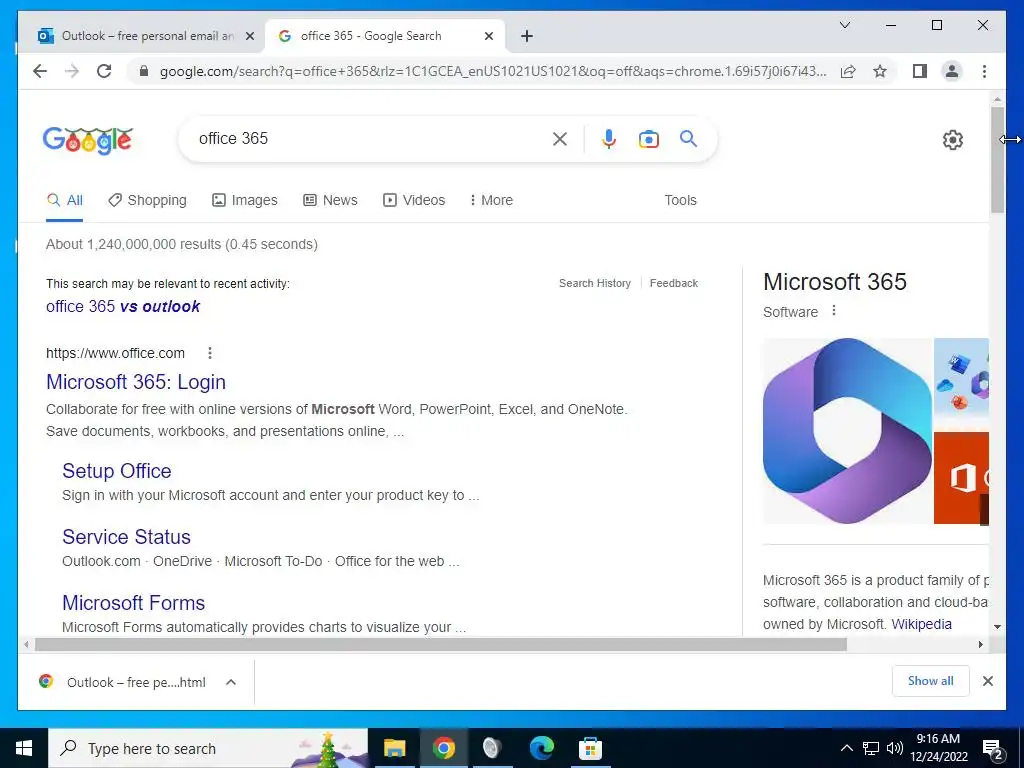Open the Wikipedia link in knowledge panel
1024x768 pixels.
(x=921, y=624)
